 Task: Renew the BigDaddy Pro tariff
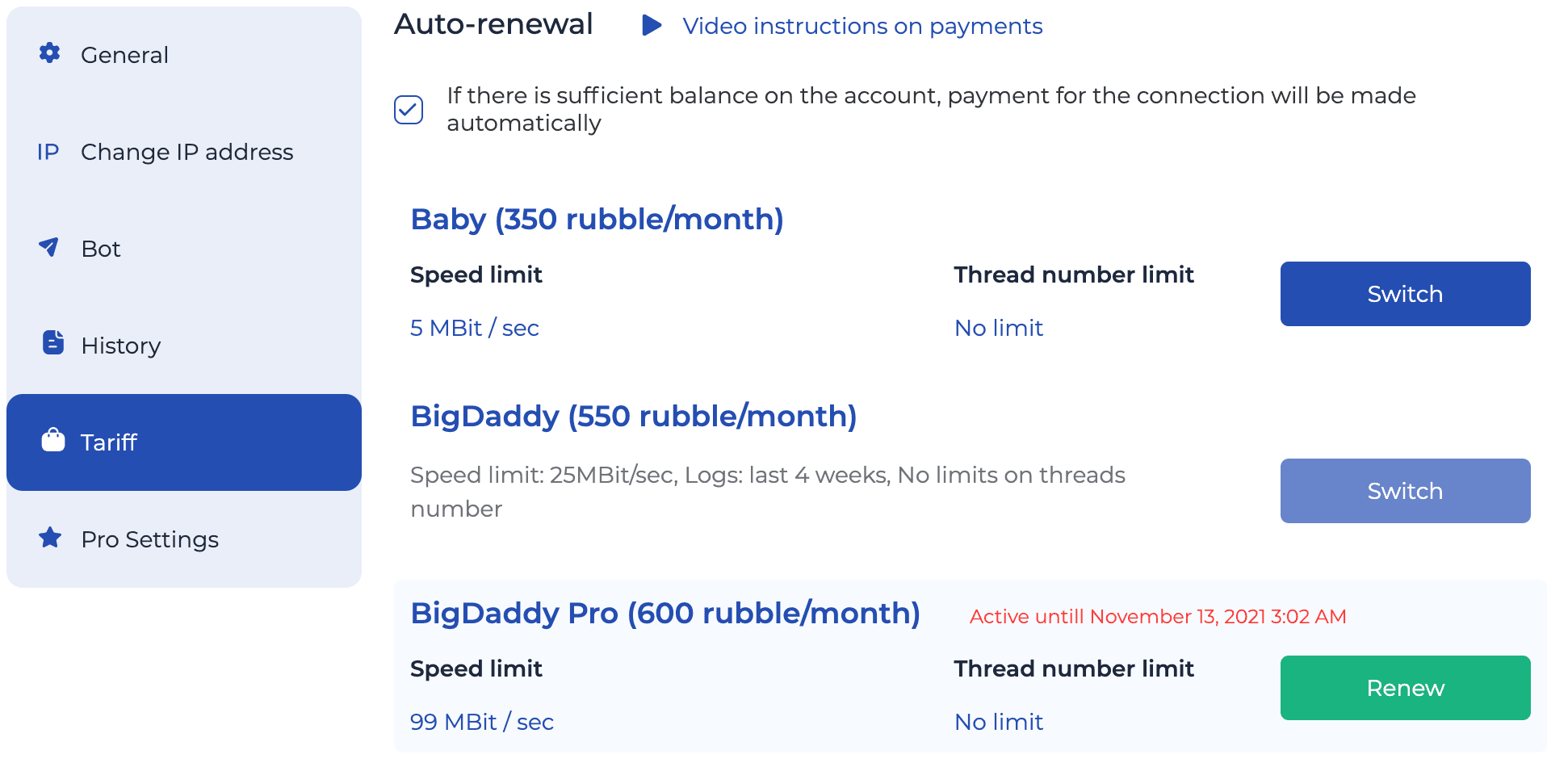tap(1405, 688)
